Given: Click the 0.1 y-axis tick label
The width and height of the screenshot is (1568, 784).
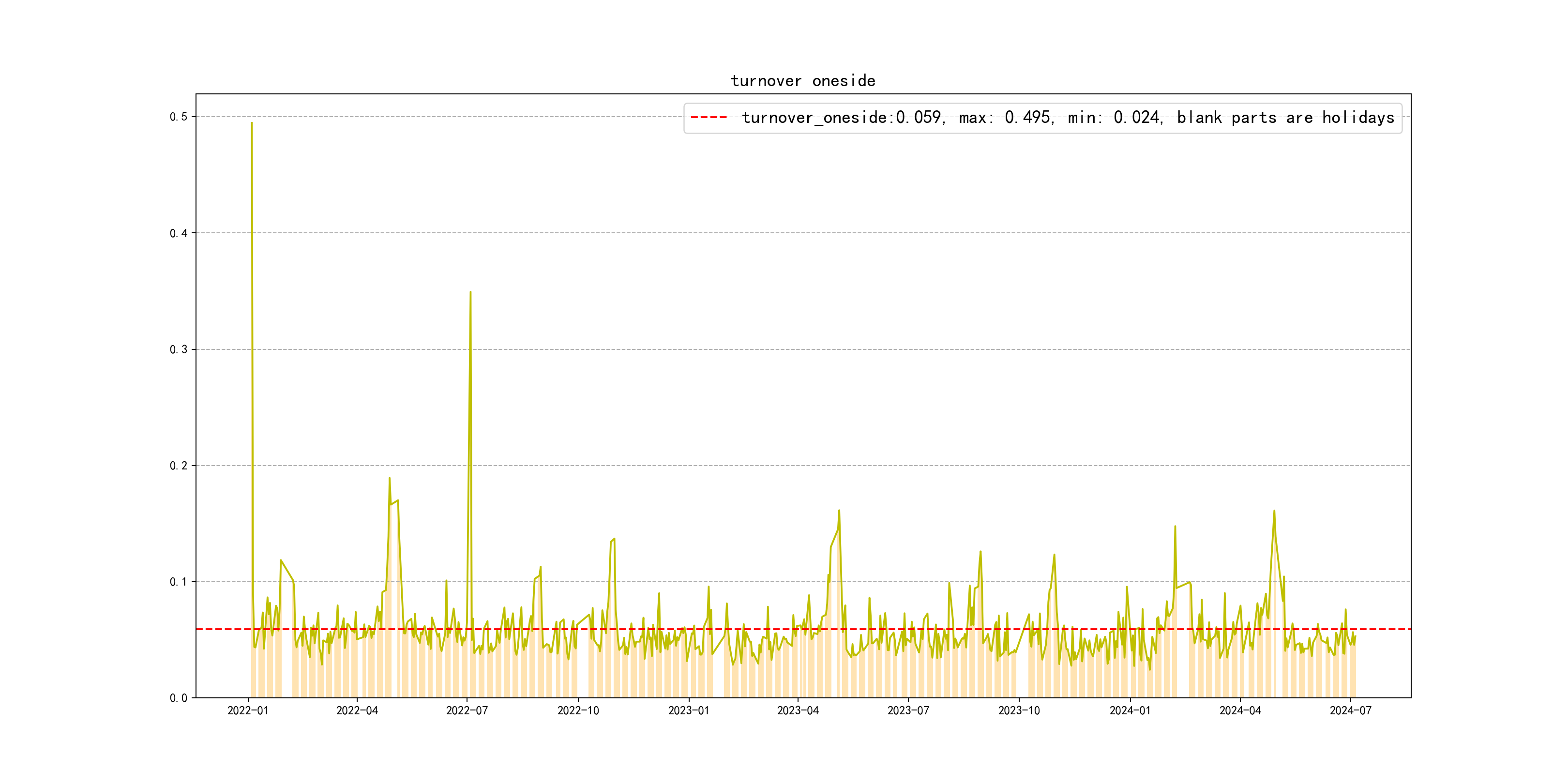Looking at the screenshot, I should [179, 582].
